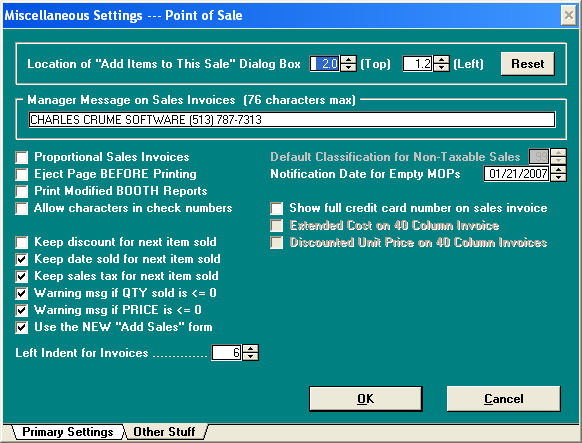
Task: Toggle Discounted Unit Price on 40 Column
Action: pos(277,243)
